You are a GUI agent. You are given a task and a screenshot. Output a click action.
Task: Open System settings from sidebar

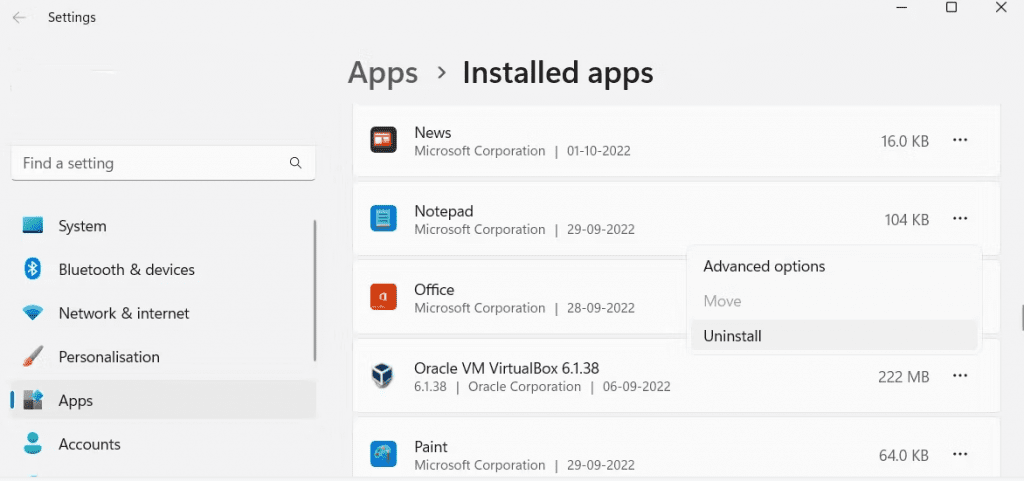pyautogui.click(x=82, y=226)
